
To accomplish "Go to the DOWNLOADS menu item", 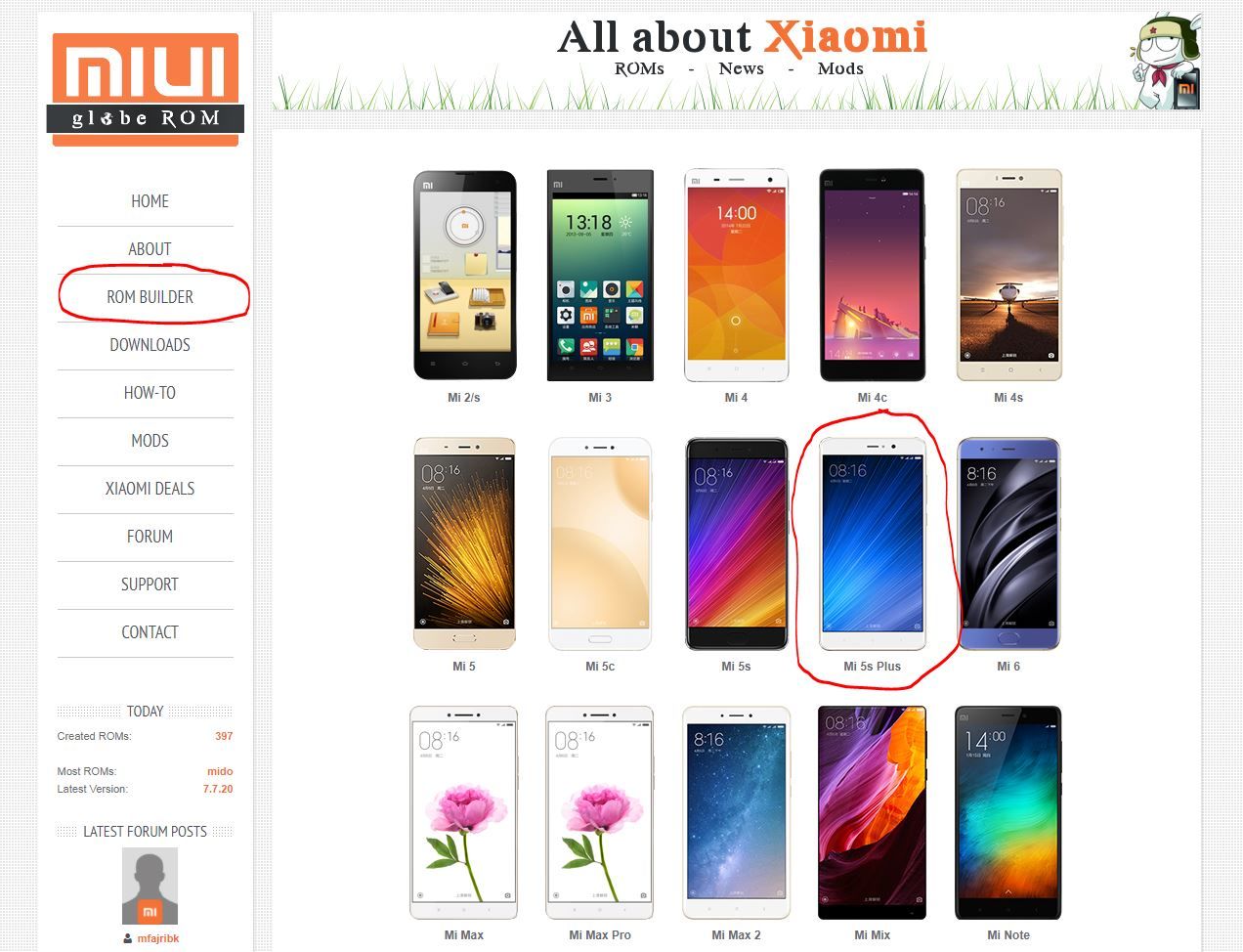I will (x=150, y=345).
